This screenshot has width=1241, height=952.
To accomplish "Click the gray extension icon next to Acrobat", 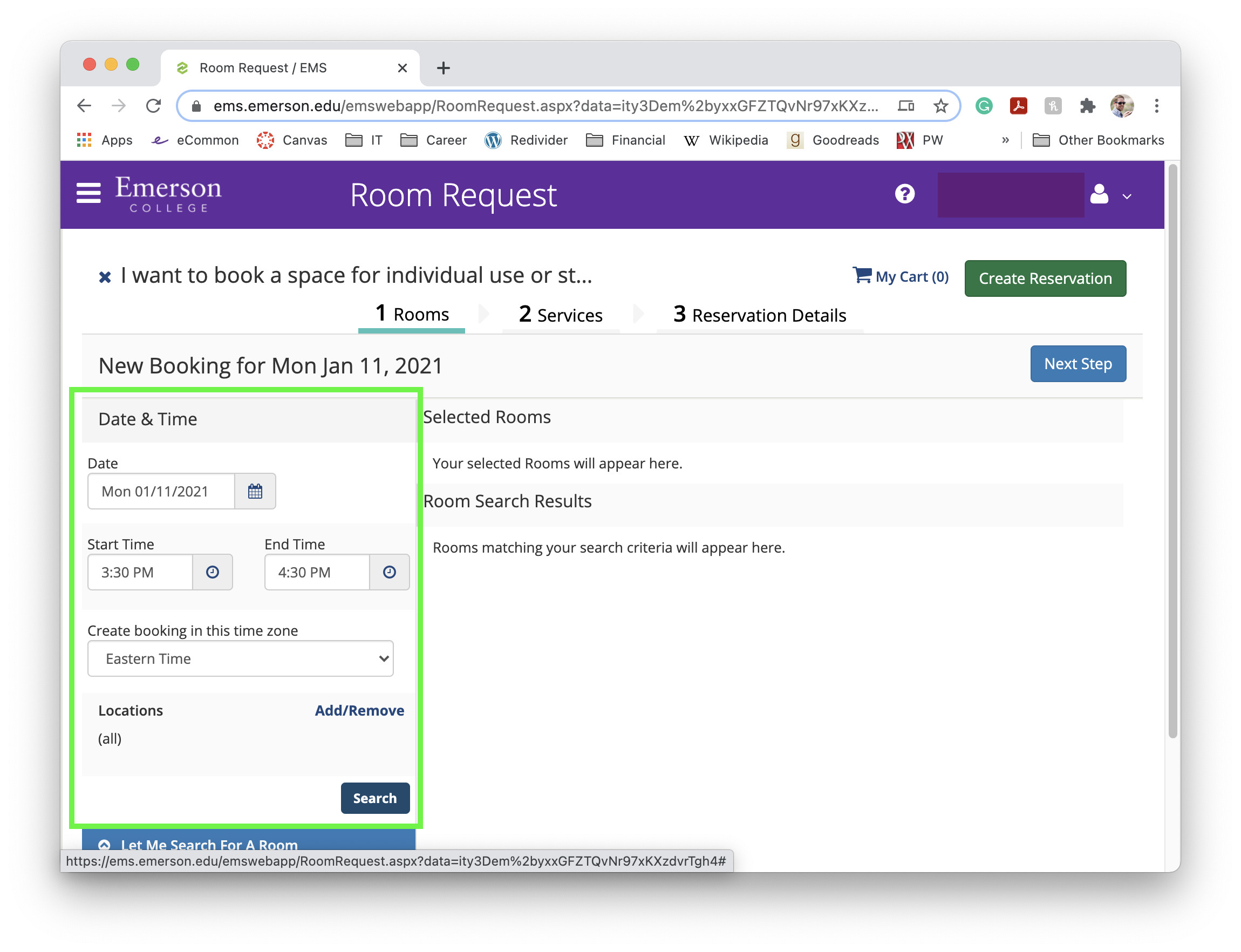I will pos(1052,106).
